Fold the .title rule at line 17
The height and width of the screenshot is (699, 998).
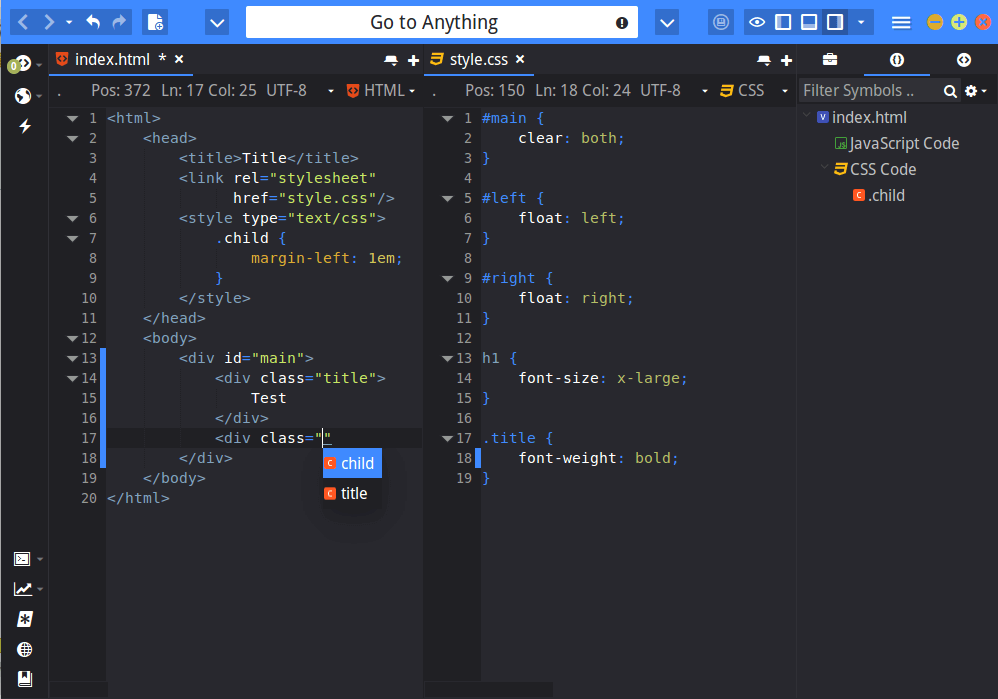click(447, 438)
